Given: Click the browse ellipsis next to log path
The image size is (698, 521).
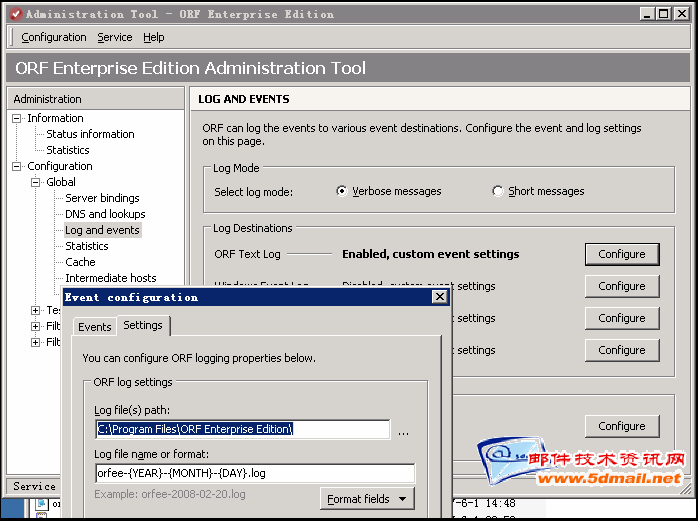Looking at the screenshot, I should pyautogui.click(x=403, y=431).
